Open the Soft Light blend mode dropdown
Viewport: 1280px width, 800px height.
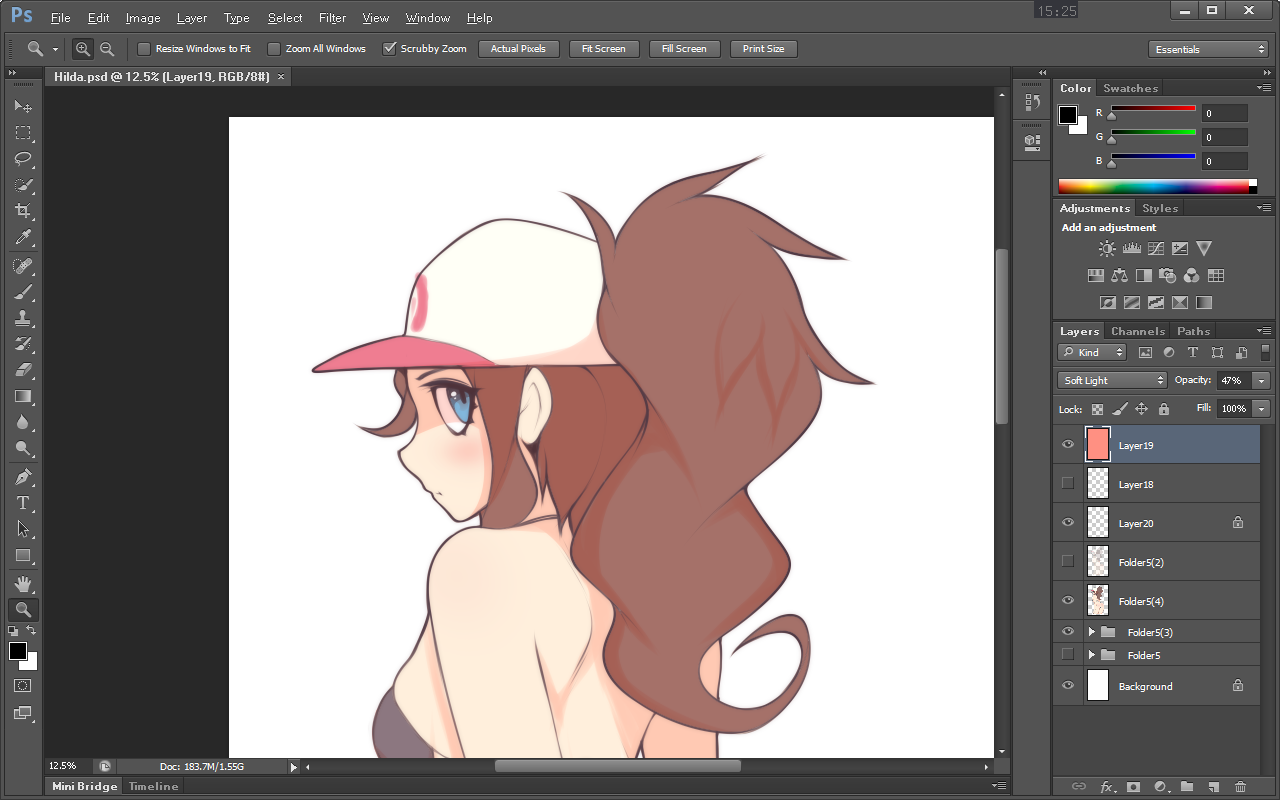pos(1112,380)
